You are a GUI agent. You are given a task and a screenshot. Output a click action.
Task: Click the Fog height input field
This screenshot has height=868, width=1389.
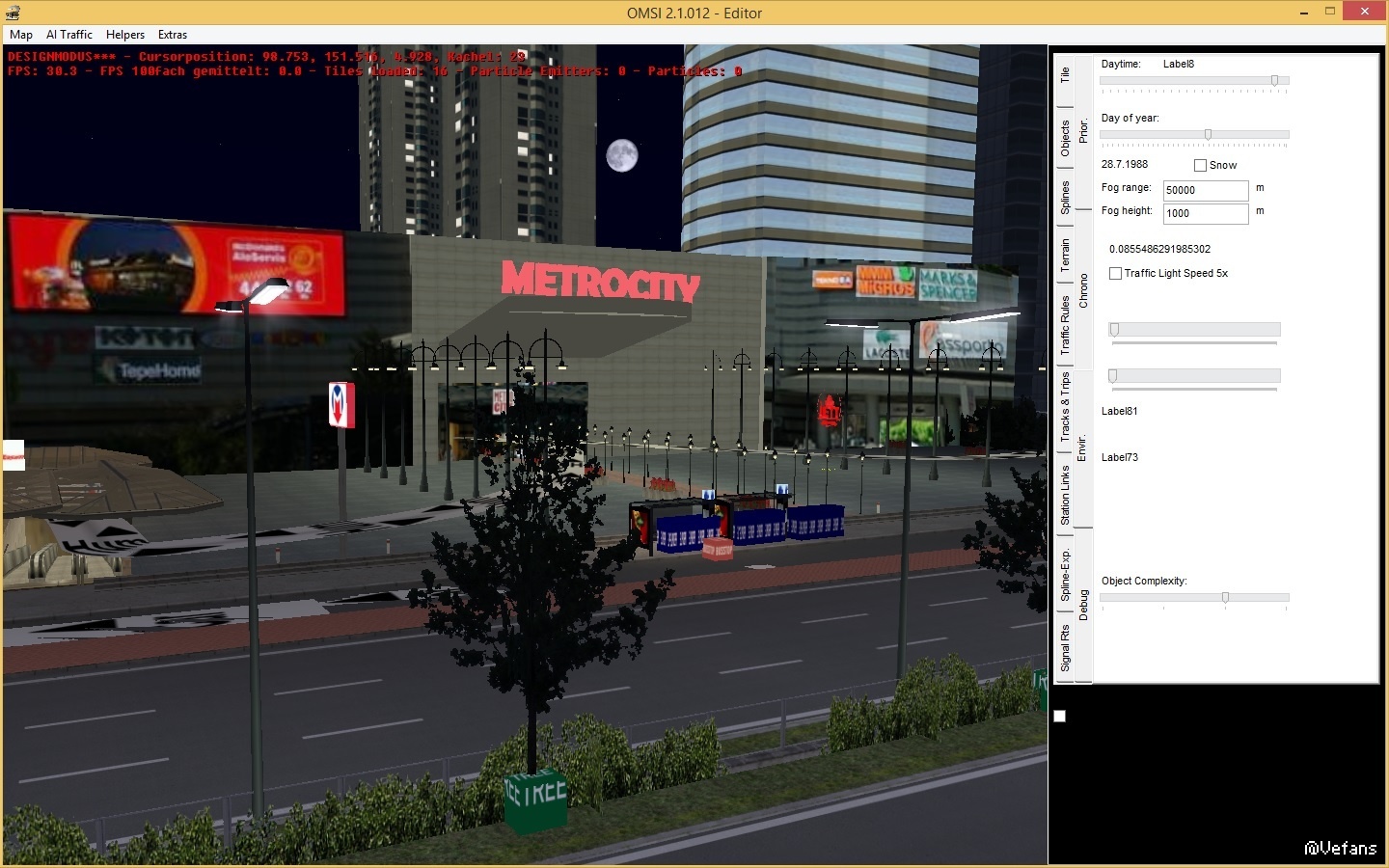tap(1205, 213)
